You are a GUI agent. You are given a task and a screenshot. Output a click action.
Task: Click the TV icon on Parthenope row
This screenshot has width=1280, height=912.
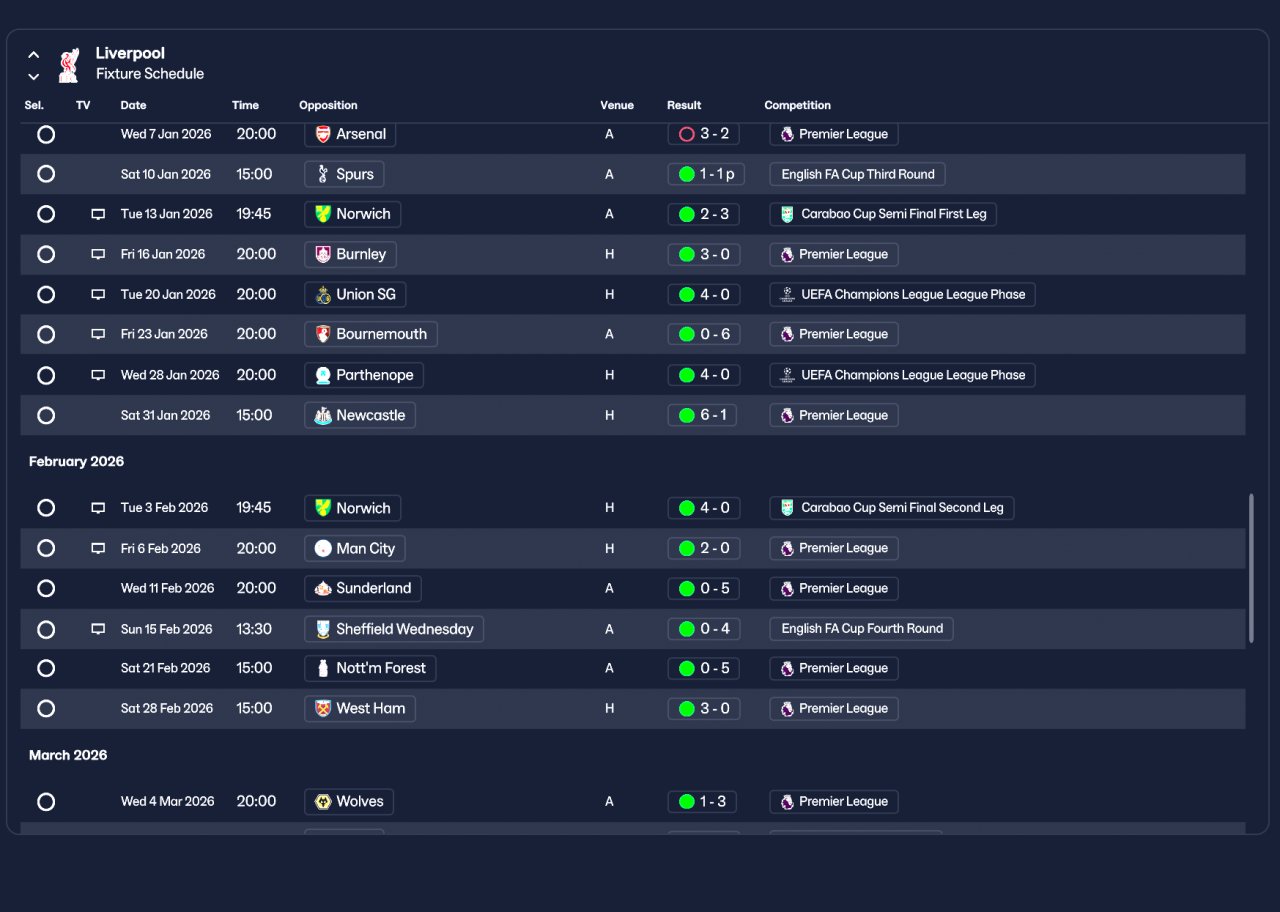tap(98, 375)
